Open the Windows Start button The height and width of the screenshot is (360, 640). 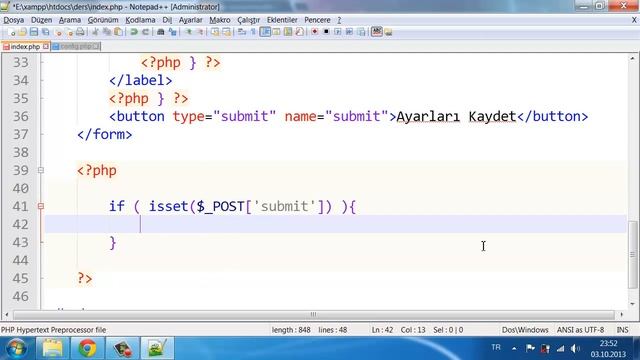(16, 348)
